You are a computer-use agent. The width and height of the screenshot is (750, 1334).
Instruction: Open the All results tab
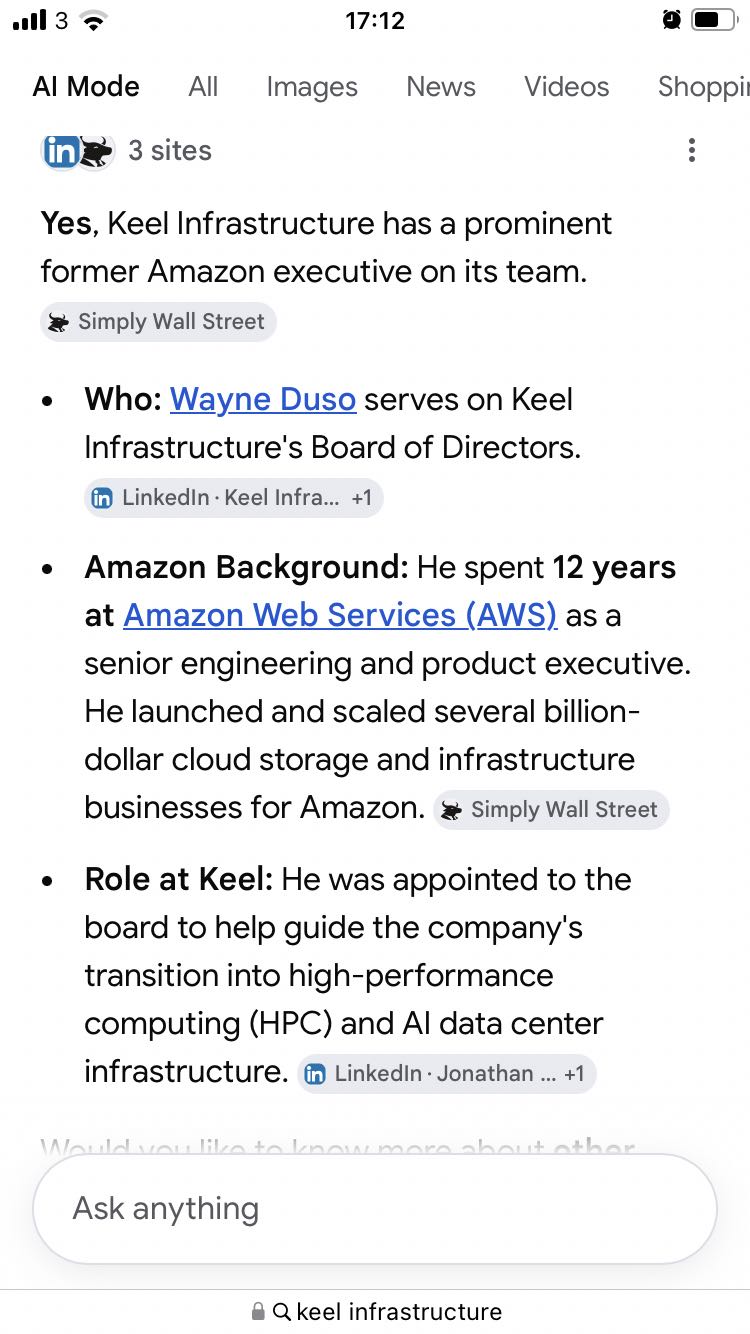[203, 87]
